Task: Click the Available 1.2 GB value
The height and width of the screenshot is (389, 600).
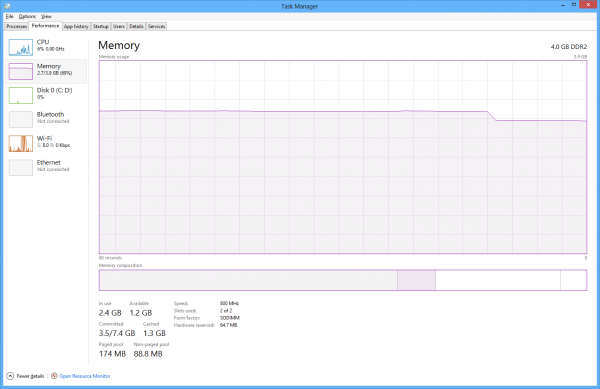Action: (x=141, y=313)
